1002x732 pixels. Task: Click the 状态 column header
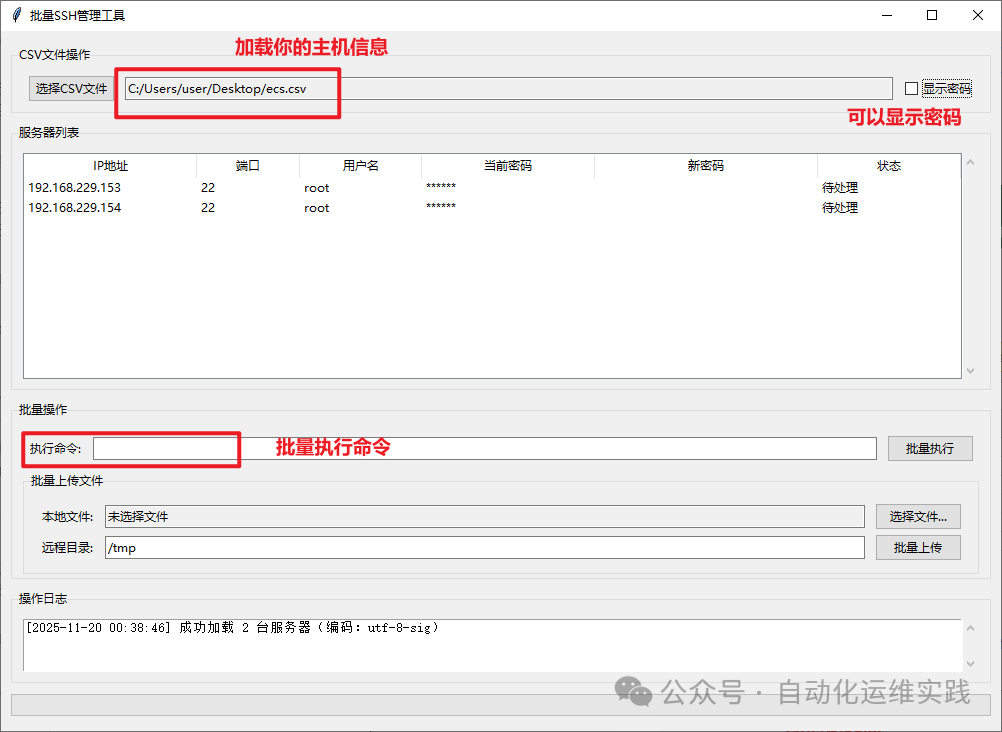coord(889,166)
